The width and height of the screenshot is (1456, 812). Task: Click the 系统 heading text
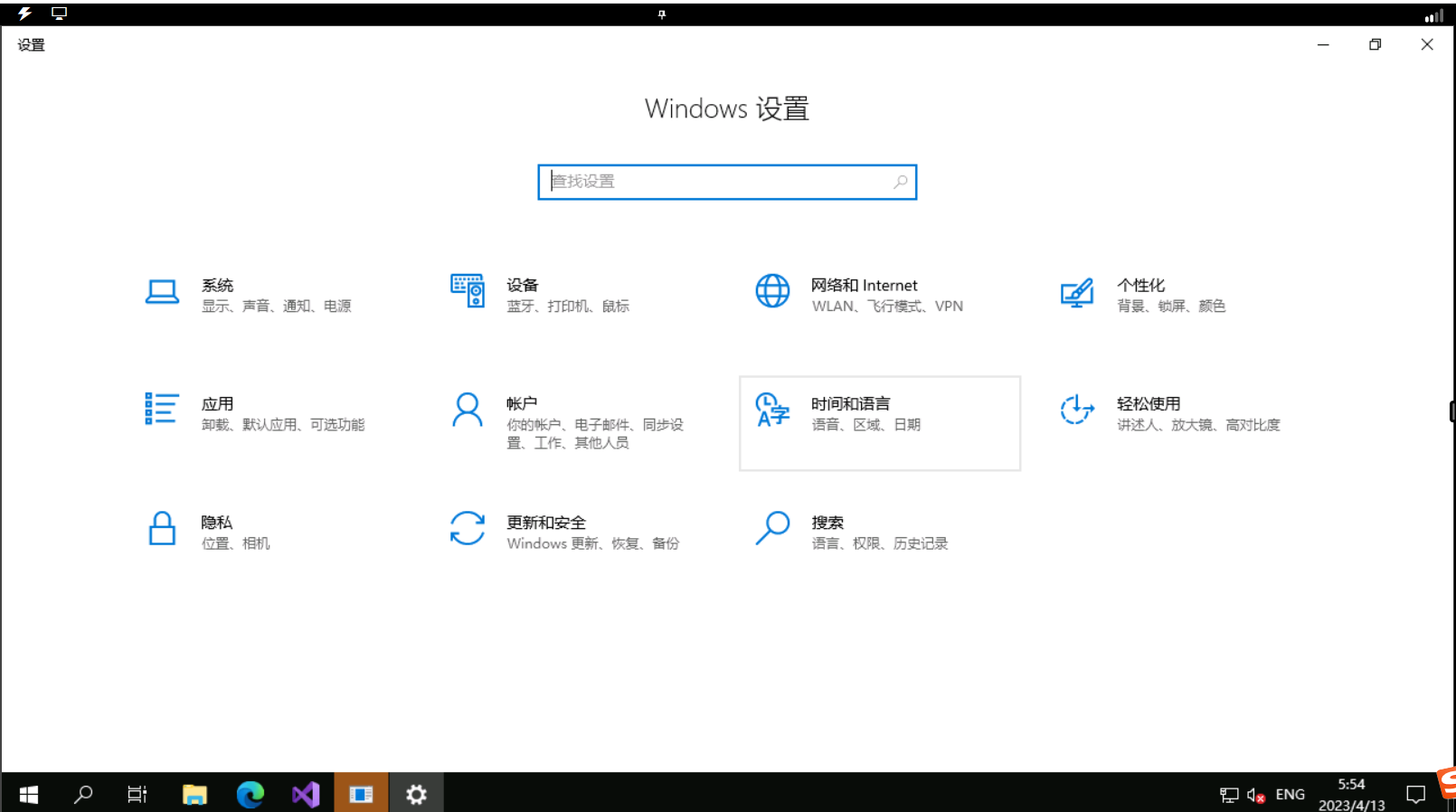tap(217, 285)
